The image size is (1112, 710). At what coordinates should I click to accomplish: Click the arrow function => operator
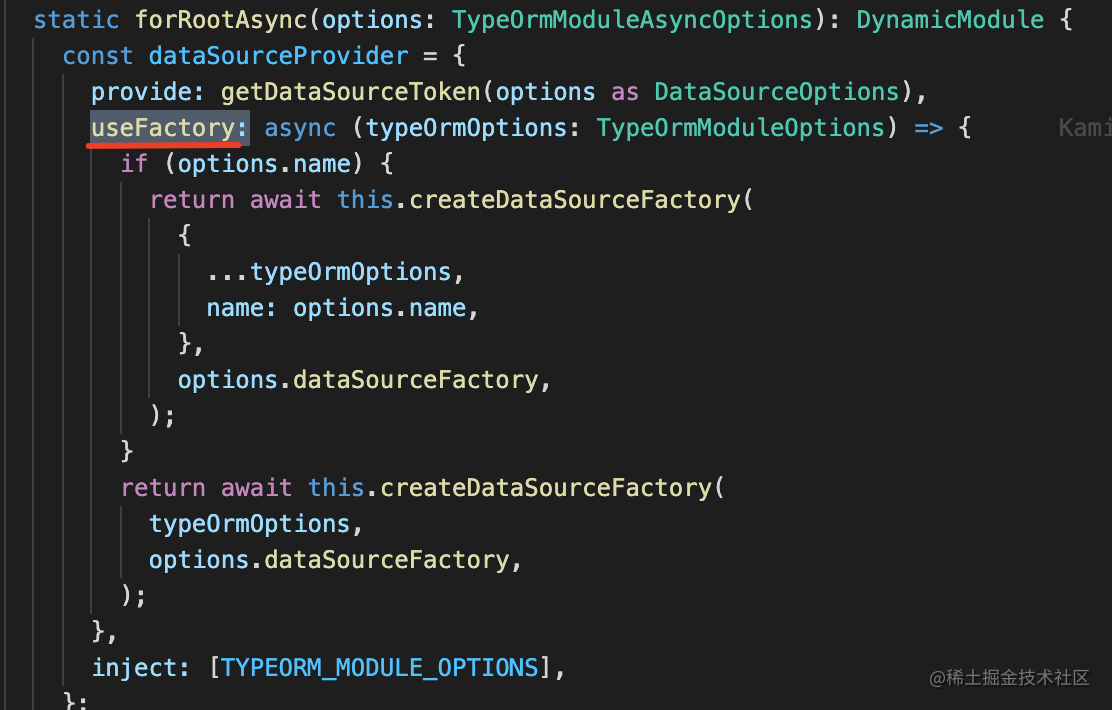(929, 128)
